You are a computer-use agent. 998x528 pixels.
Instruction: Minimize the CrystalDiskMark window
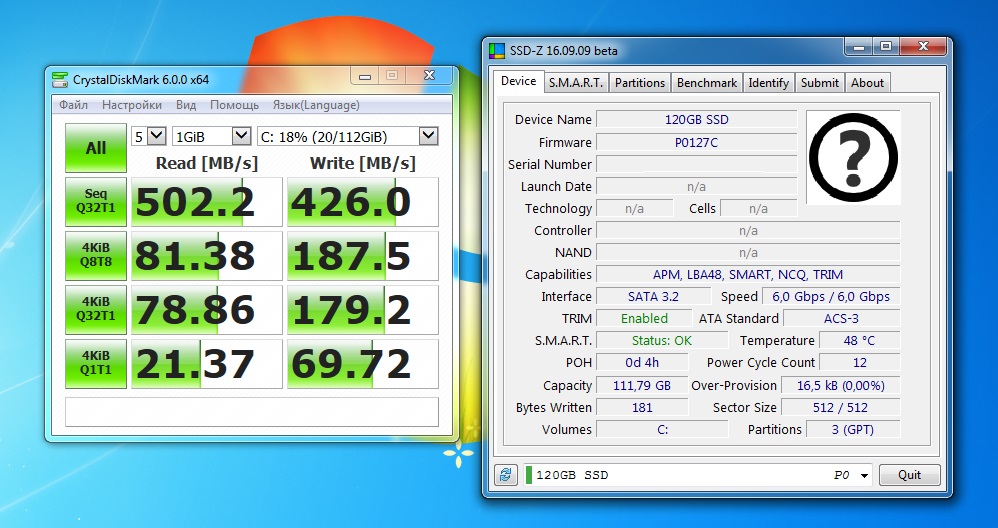point(365,76)
